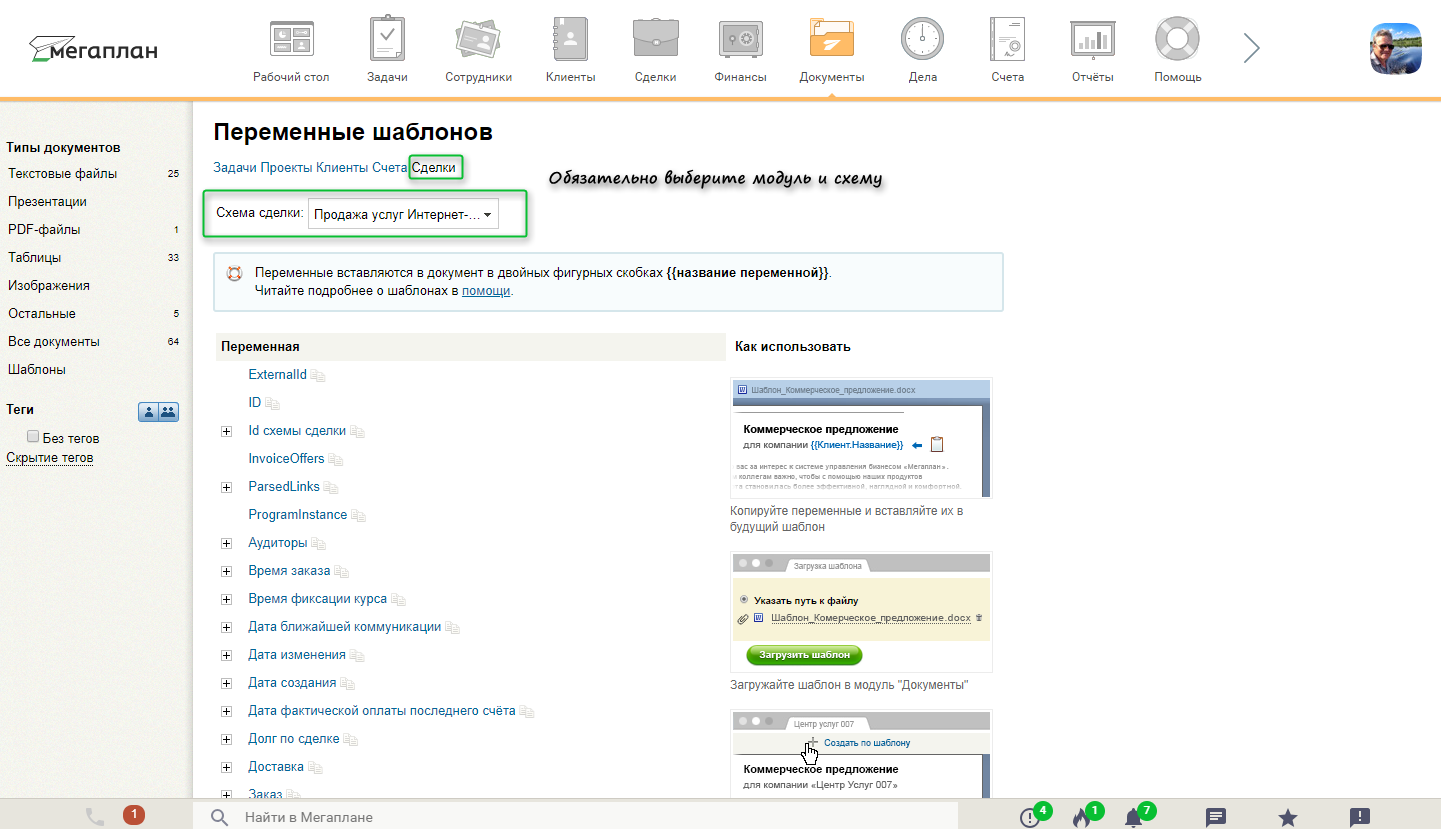
Task: Check the Без тегов checkbox
Action: coord(33,437)
